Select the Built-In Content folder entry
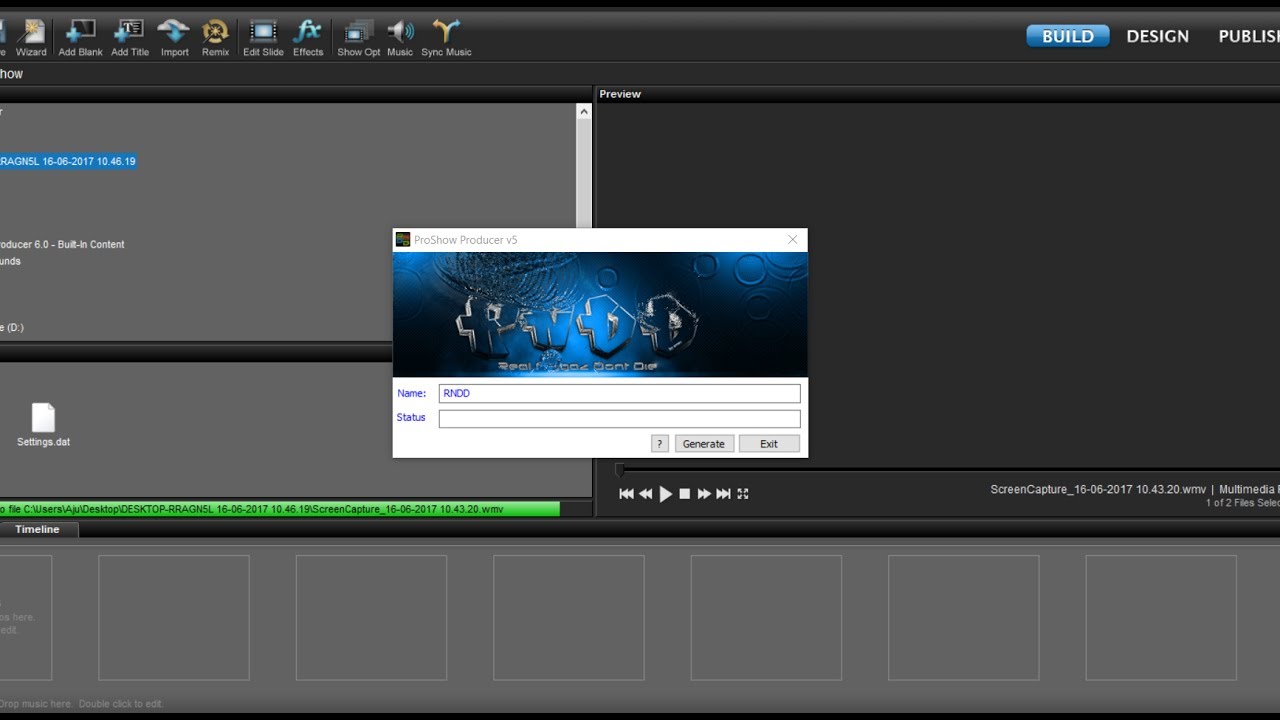The image size is (1280, 720). point(62,244)
